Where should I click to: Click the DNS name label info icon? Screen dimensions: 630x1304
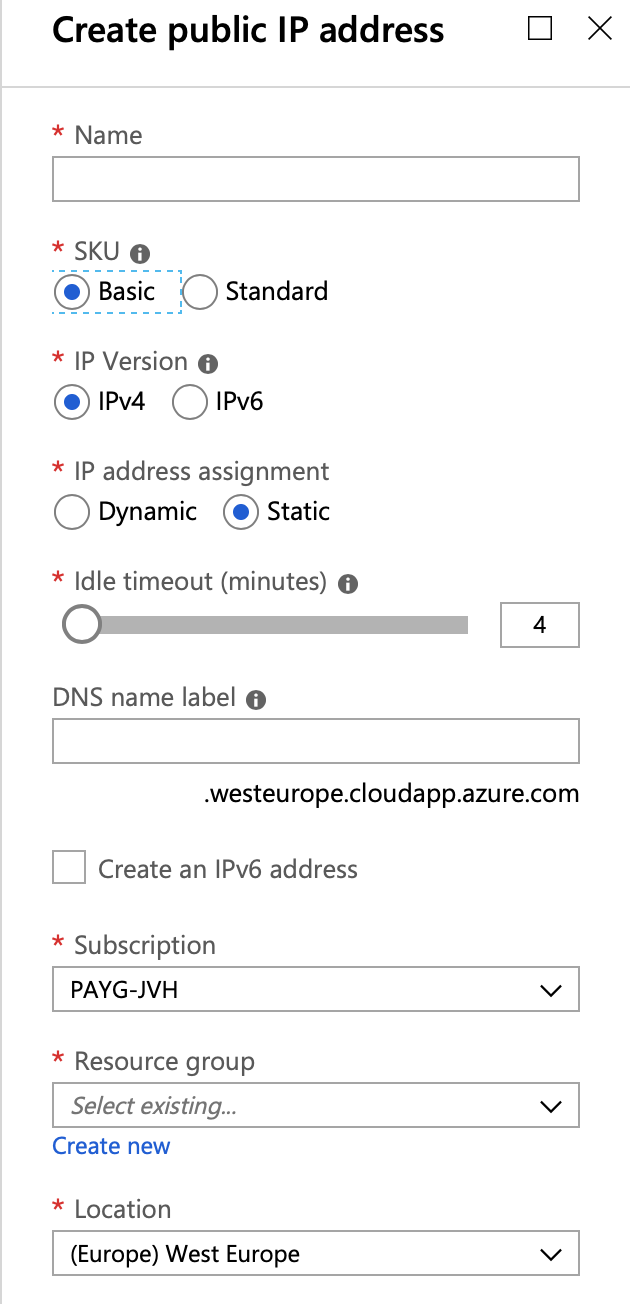[256, 699]
